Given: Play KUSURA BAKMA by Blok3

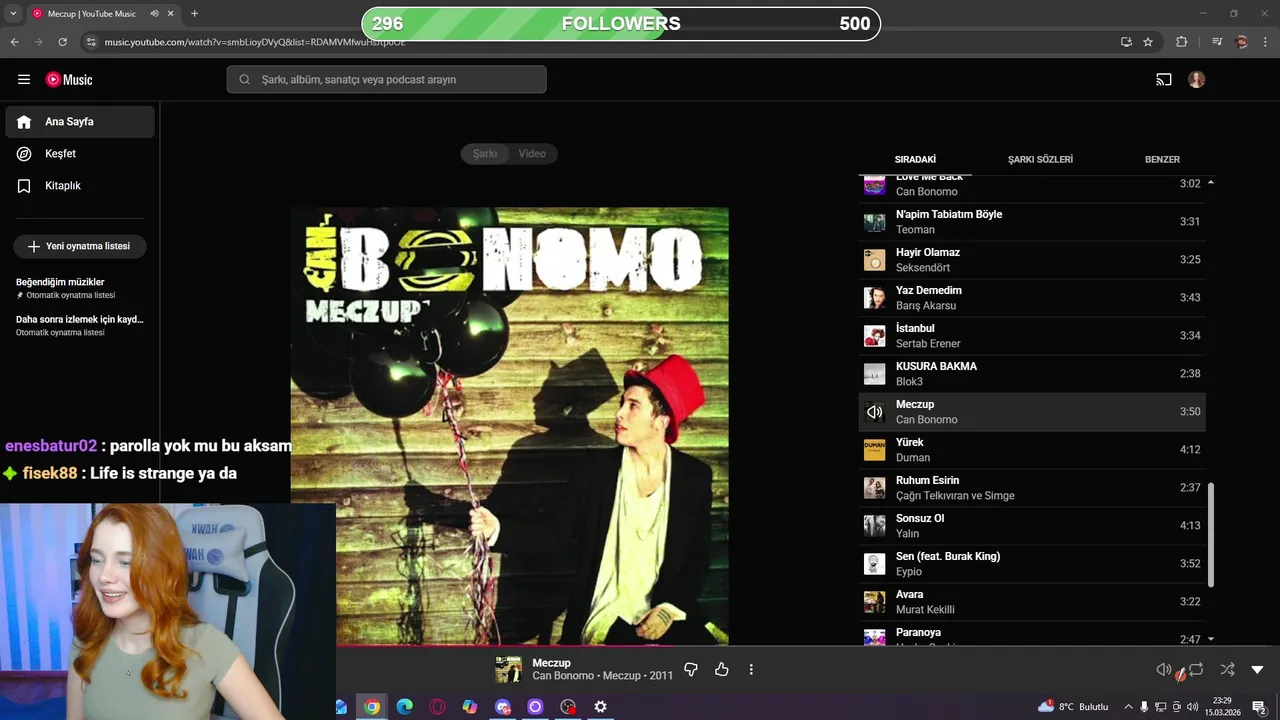Looking at the screenshot, I should point(1032,374).
